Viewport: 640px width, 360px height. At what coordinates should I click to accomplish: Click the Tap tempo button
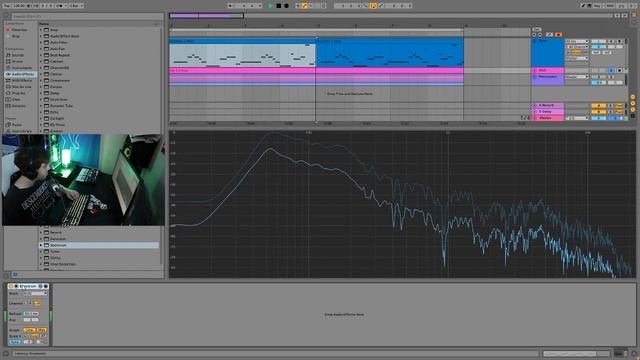[x=7, y=6]
